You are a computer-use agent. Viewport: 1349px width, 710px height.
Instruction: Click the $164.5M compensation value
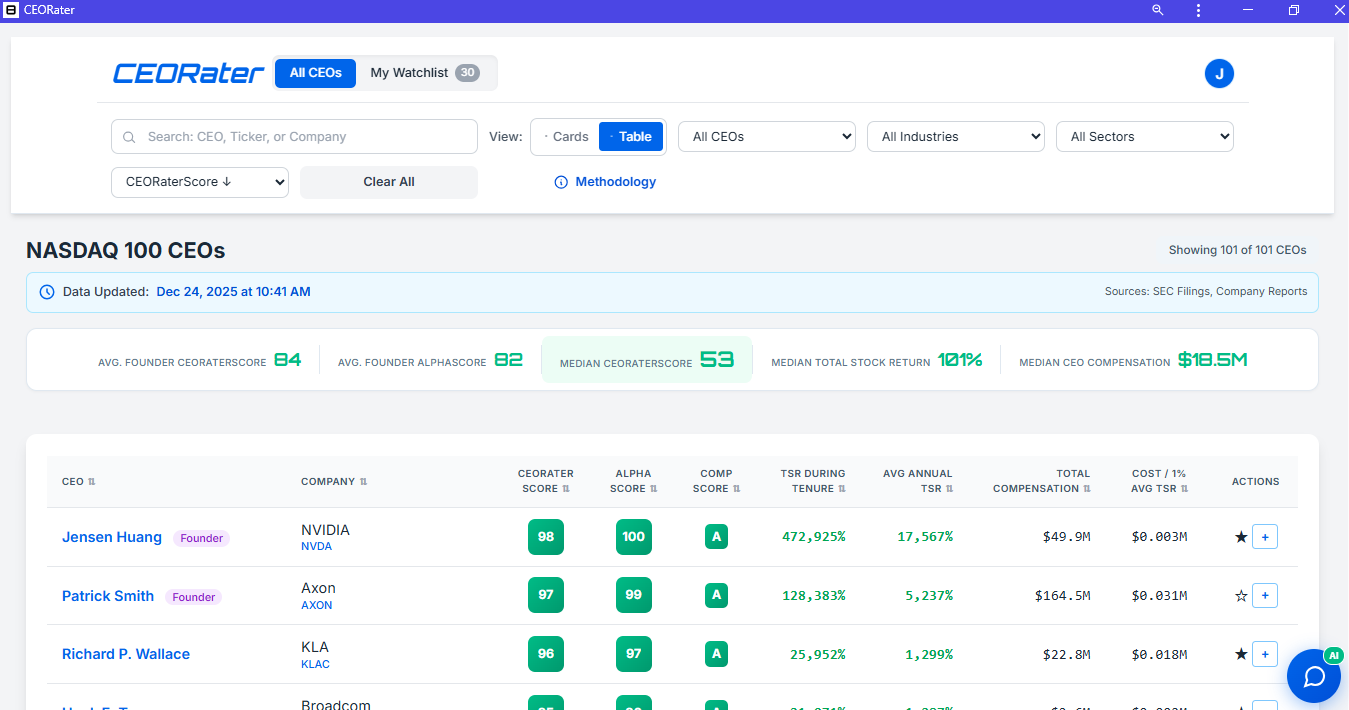tap(1063, 596)
